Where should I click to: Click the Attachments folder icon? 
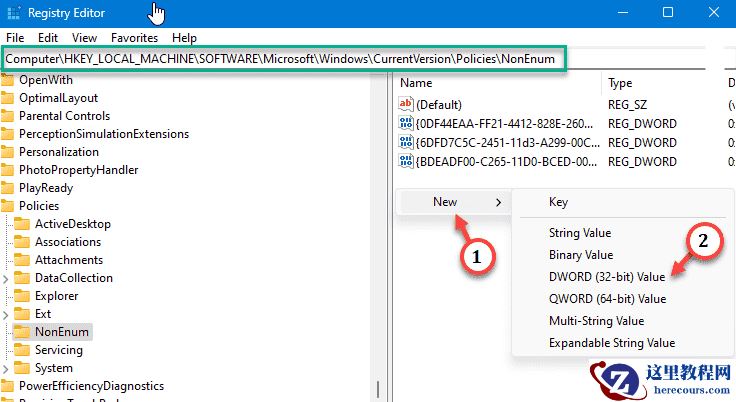click(22, 260)
